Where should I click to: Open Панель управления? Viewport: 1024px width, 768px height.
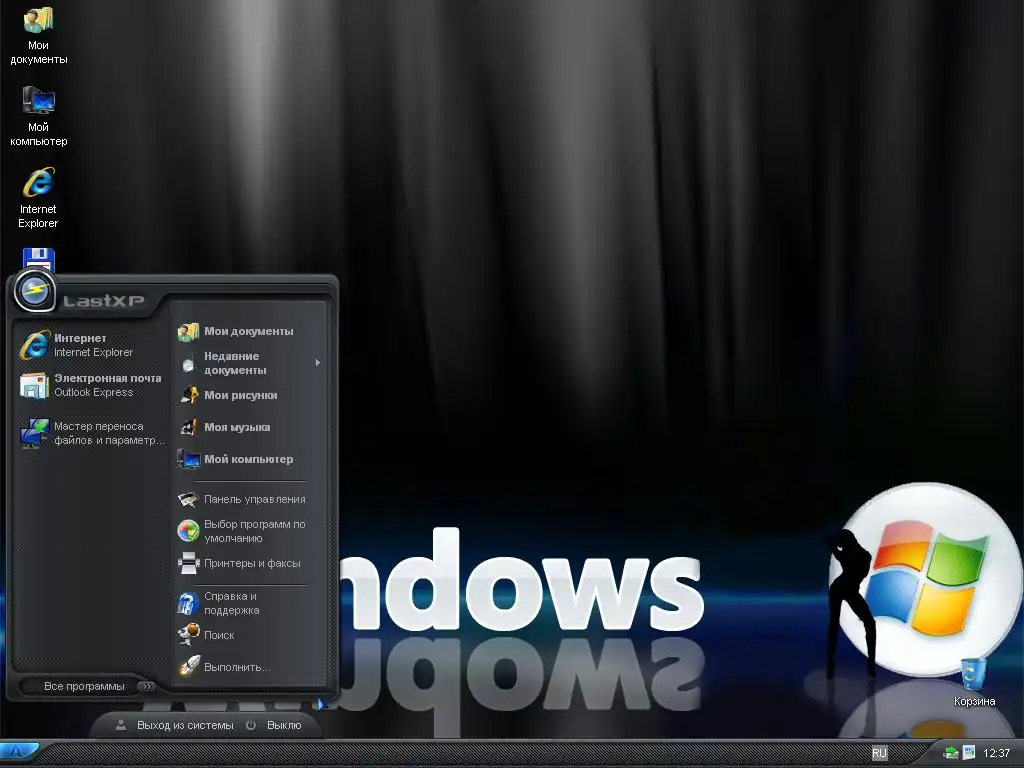pyautogui.click(x=242, y=499)
